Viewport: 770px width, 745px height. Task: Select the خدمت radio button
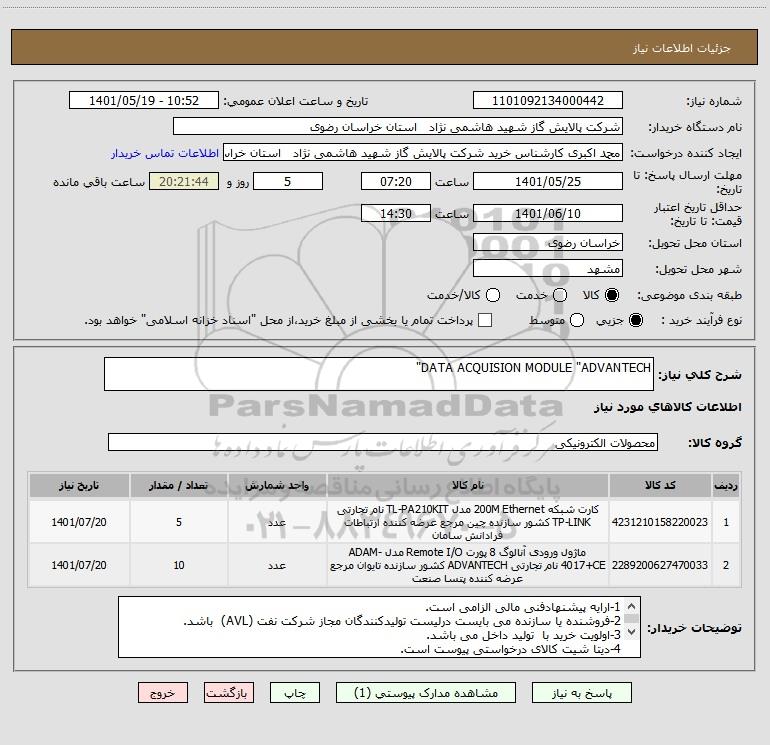[560, 295]
